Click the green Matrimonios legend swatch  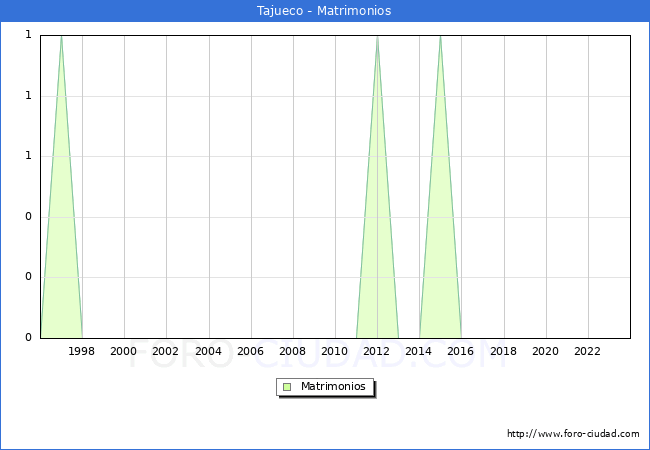[x=287, y=387]
